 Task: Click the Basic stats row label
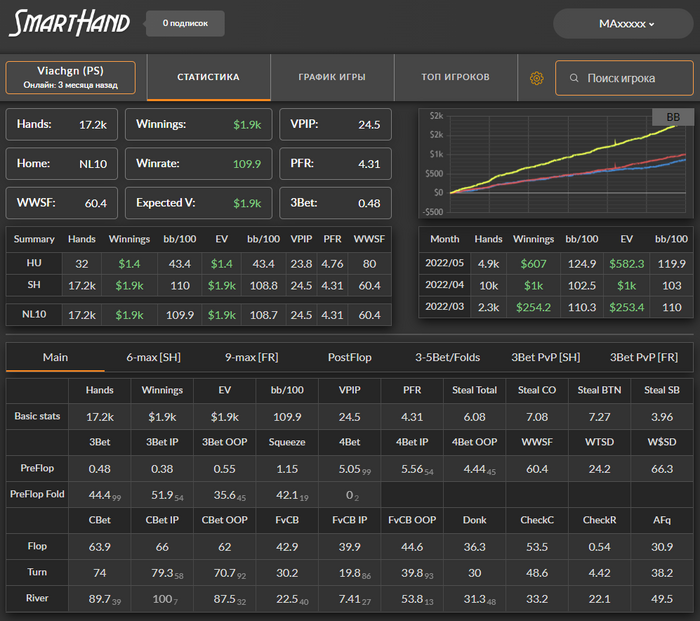click(37, 416)
